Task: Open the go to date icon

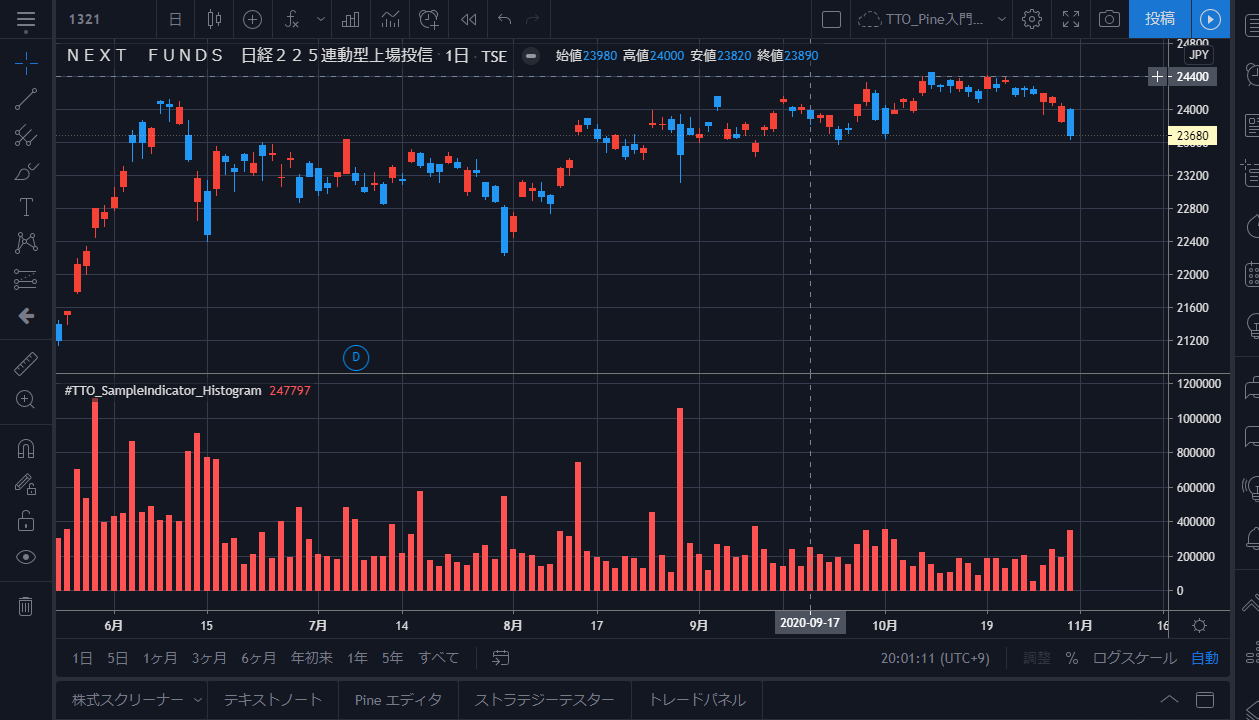Action: tap(501, 657)
